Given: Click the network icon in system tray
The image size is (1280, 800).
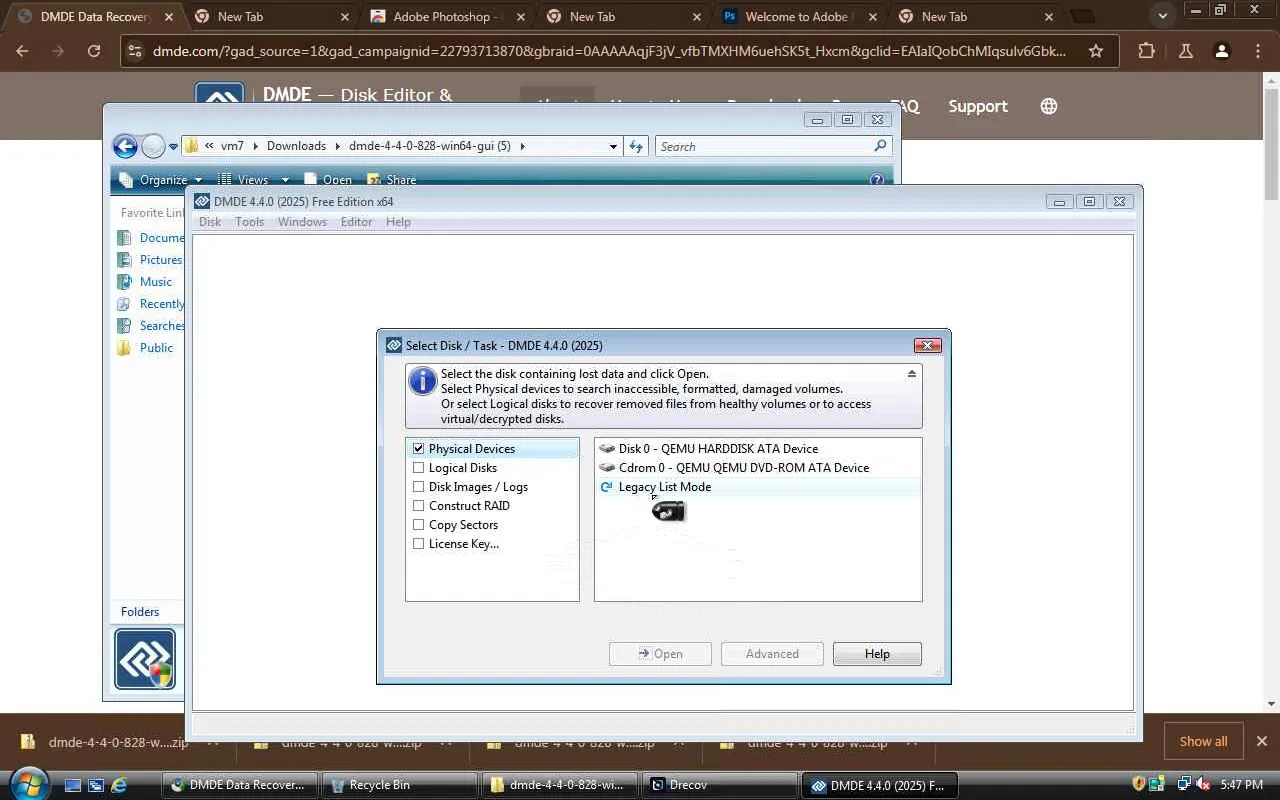Looking at the screenshot, I should (x=1184, y=785).
